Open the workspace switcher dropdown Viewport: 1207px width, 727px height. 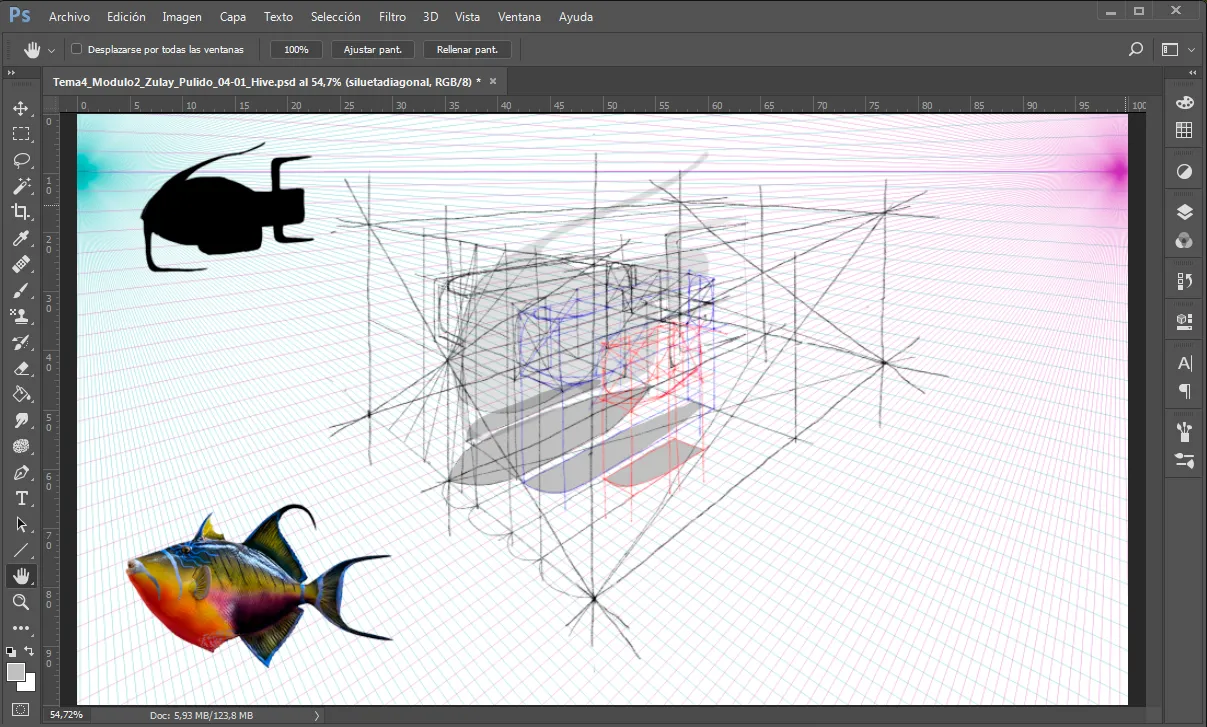1176,49
